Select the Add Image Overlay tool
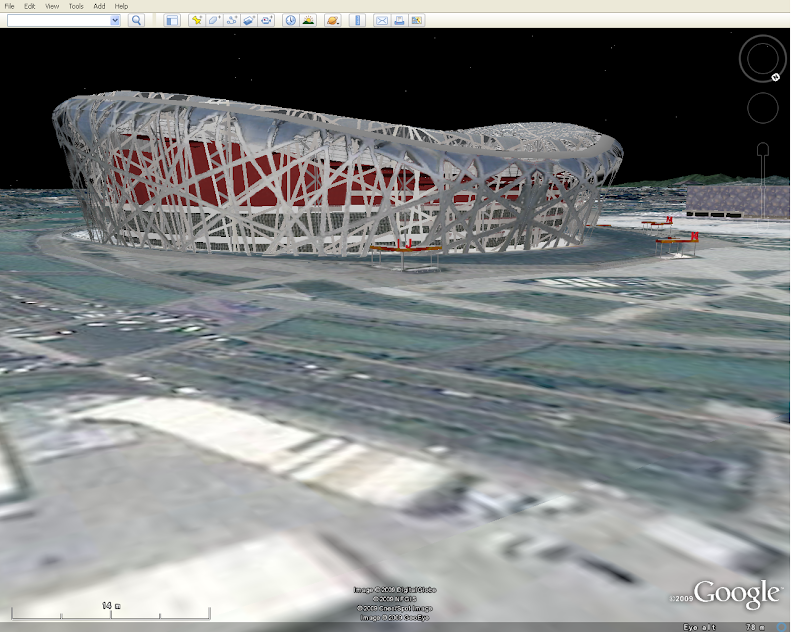Viewport: 800px width, 632px height. (248, 20)
